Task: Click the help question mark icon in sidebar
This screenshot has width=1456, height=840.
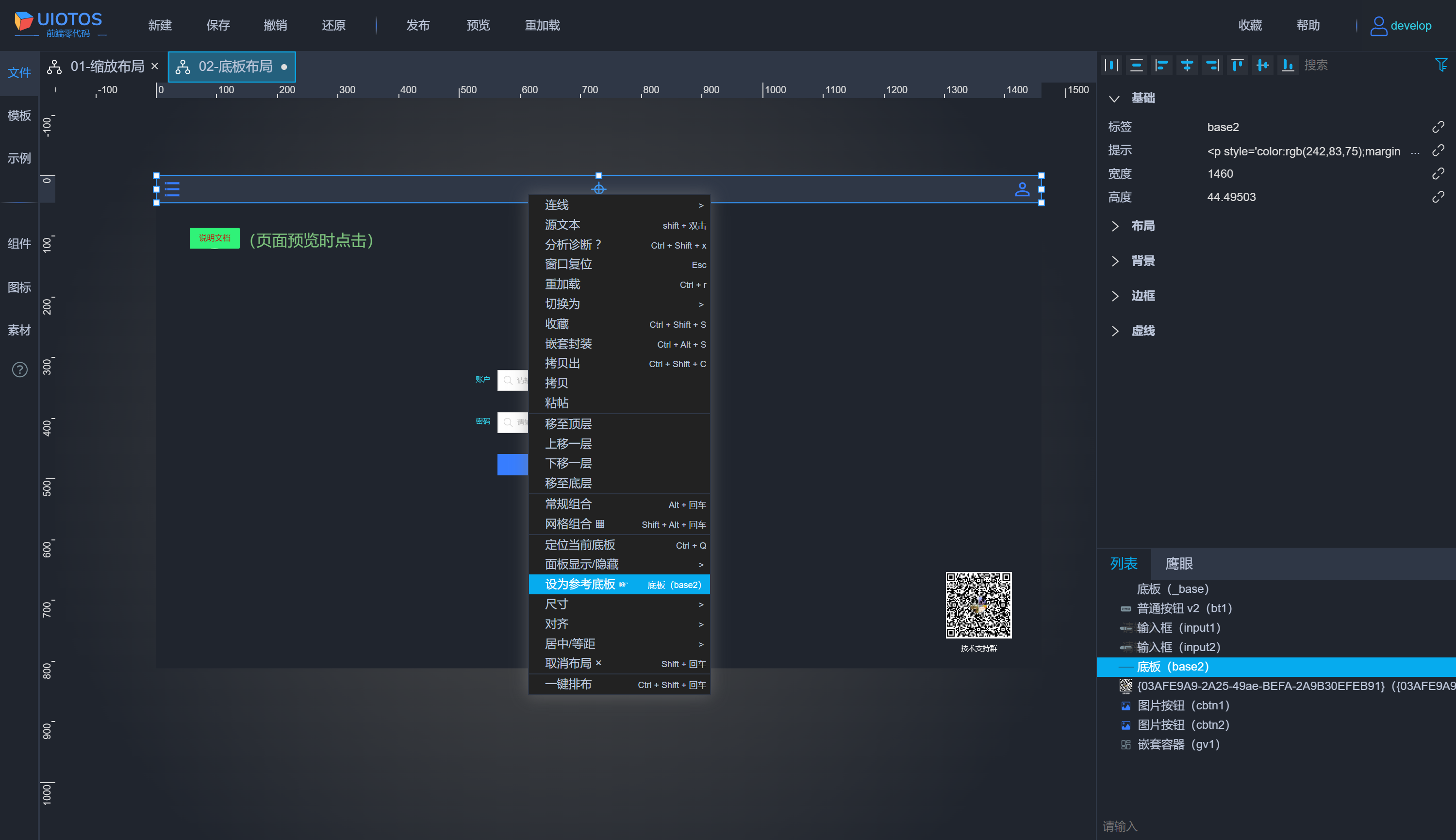Action: 19,369
